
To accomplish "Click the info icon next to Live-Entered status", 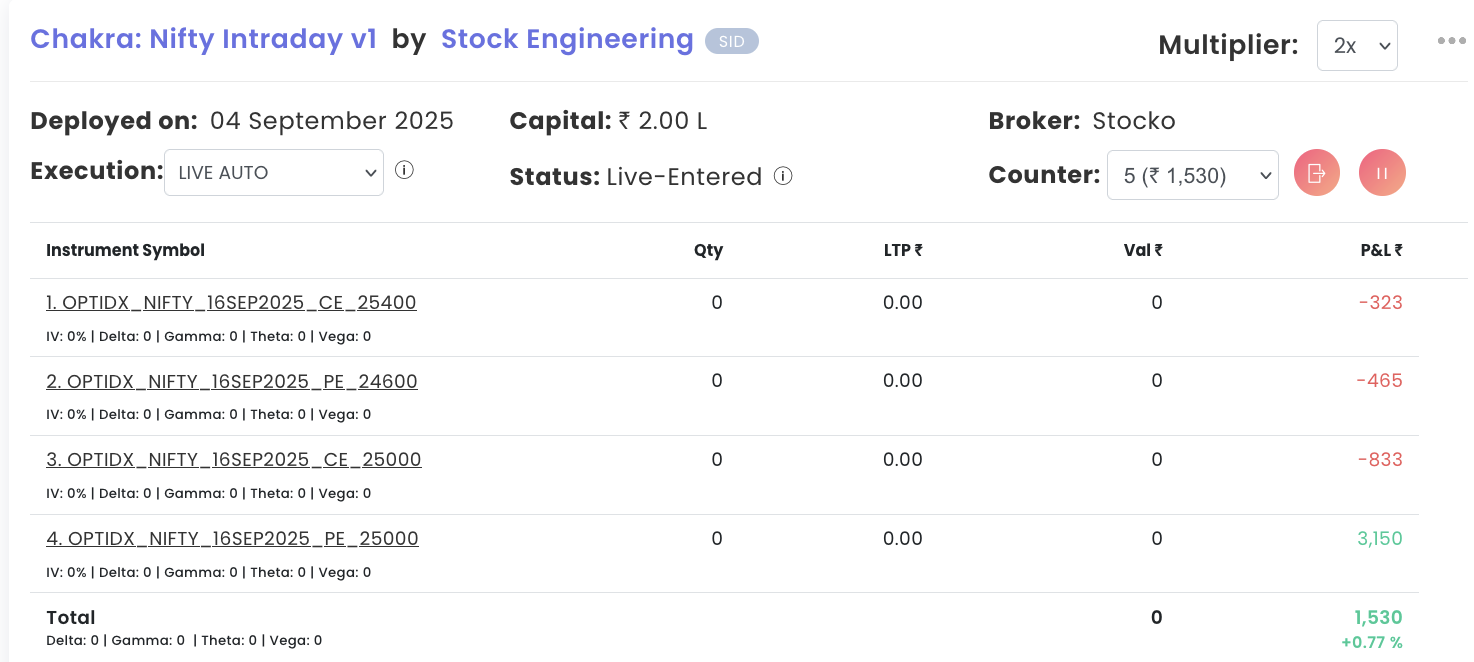I will click(x=784, y=176).
